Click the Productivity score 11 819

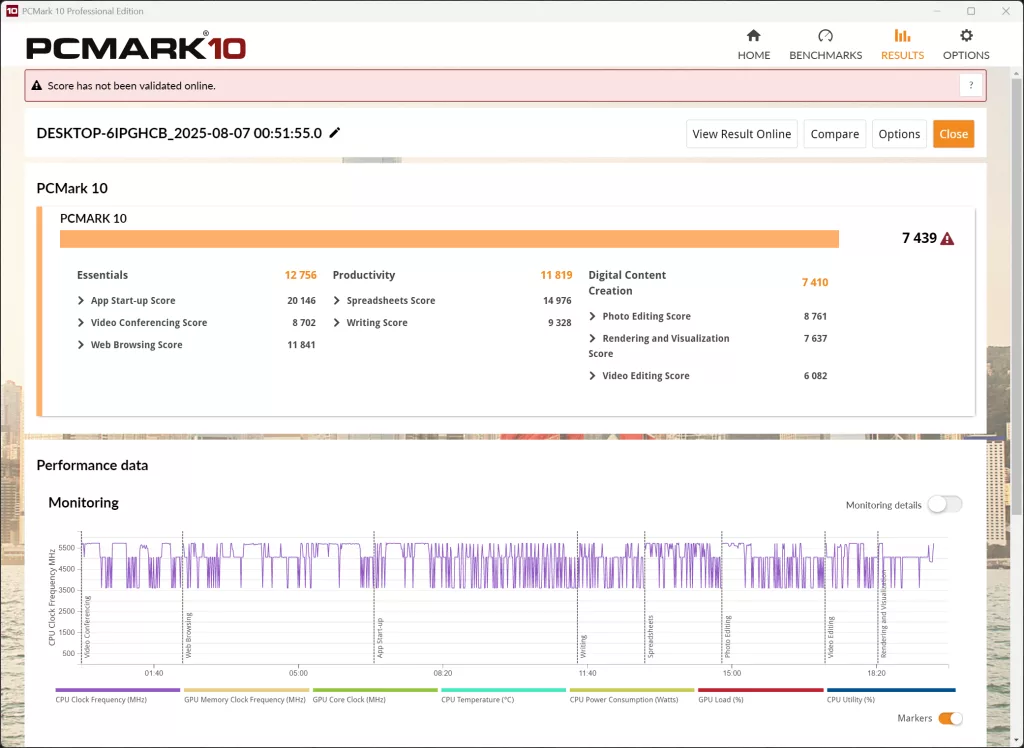click(x=556, y=275)
